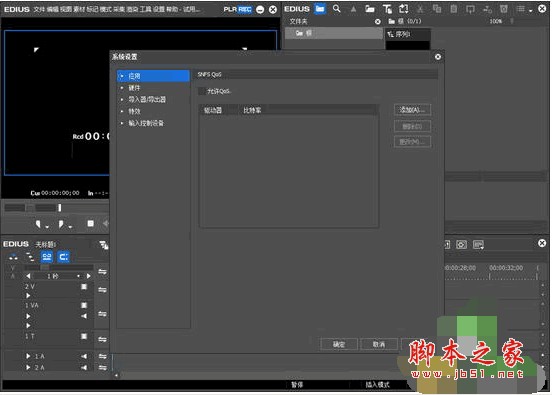Viewport: 552px width, 395px height.
Task: Open the search tool in bin toolbar
Action: 337,9
